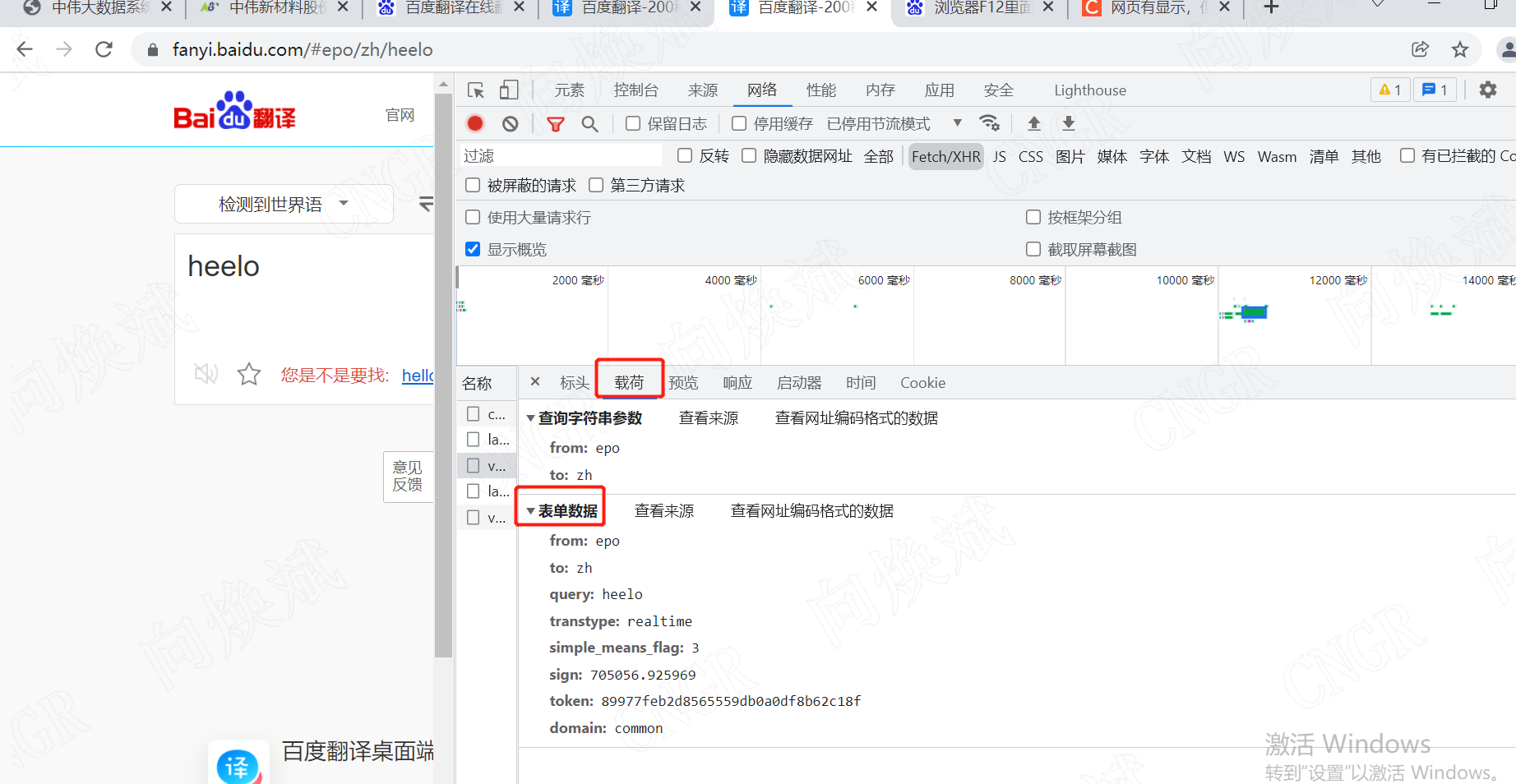This screenshot has width=1516, height=784.
Task: Add translation to favorites star icon
Action: click(x=249, y=375)
